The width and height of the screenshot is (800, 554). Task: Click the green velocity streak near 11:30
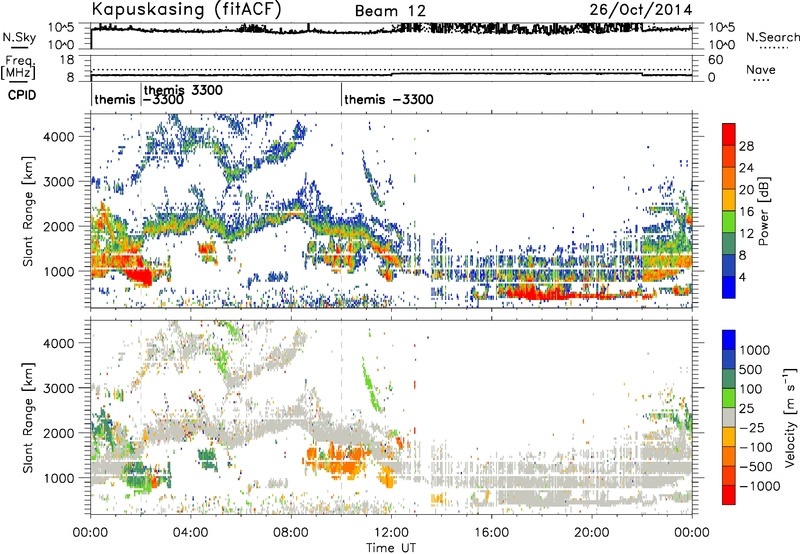point(371,384)
